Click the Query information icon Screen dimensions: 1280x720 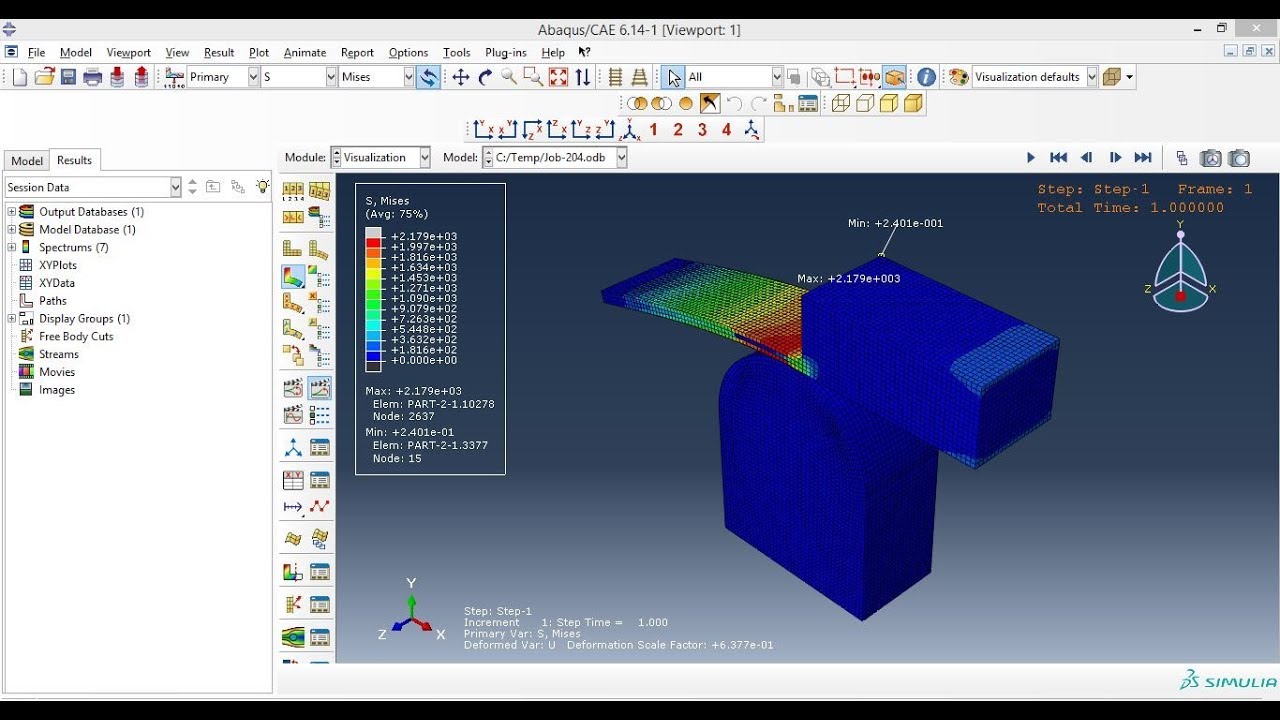coord(927,77)
